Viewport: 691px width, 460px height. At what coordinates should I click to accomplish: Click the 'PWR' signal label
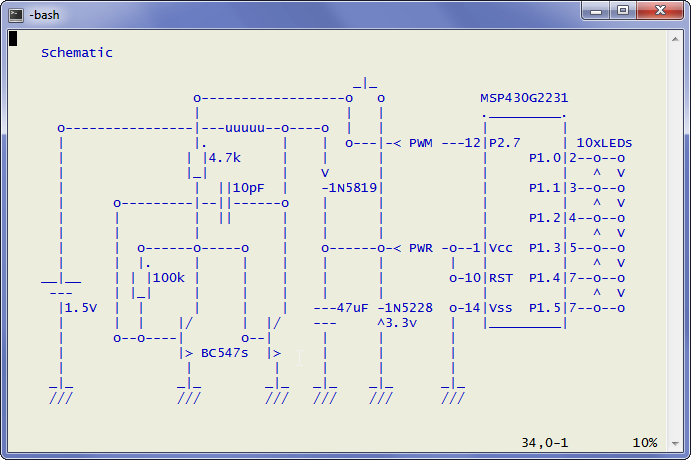[x=420, y=248]
